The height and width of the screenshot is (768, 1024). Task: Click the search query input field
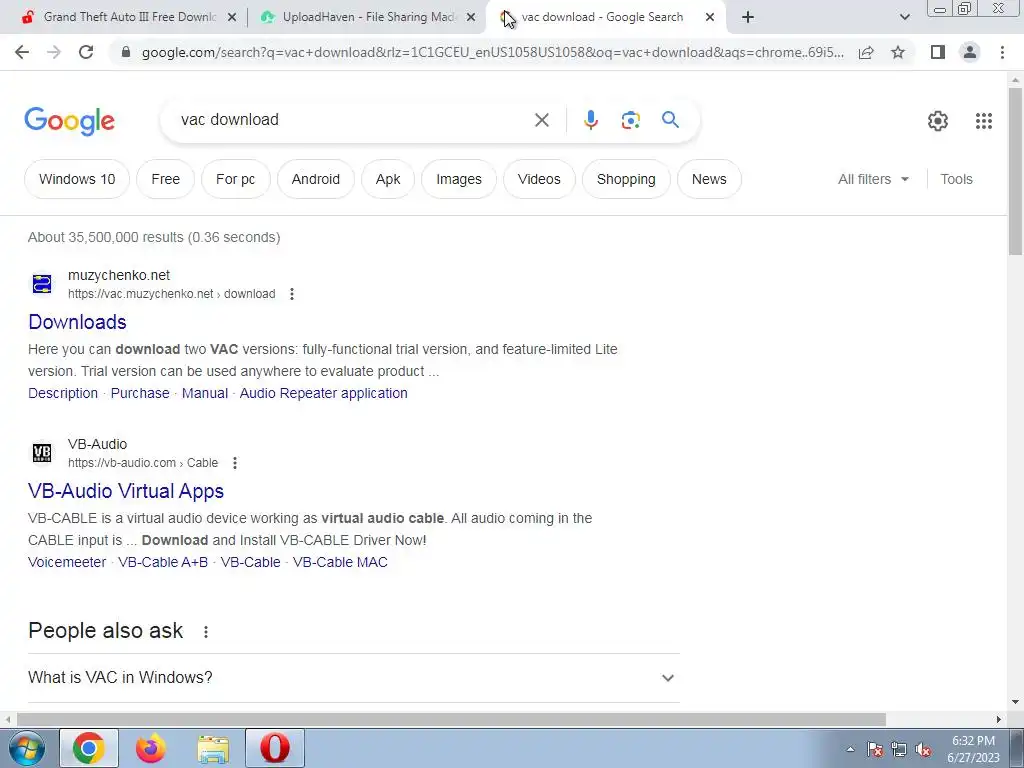click(353, 120)
